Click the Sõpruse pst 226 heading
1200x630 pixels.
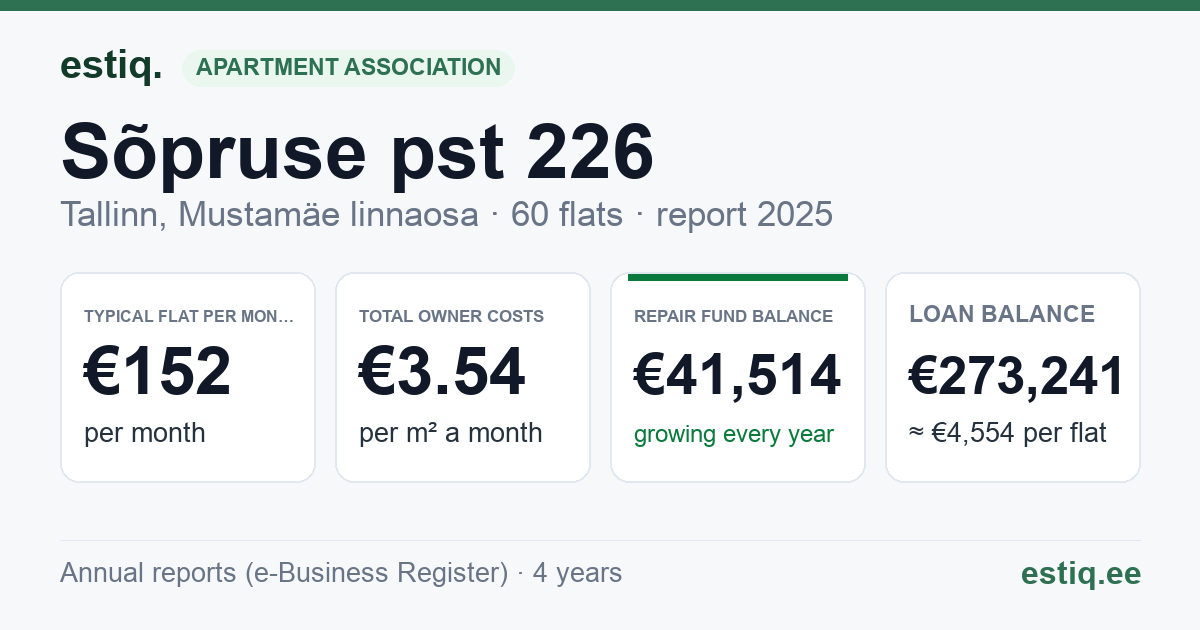click(357, 152)
